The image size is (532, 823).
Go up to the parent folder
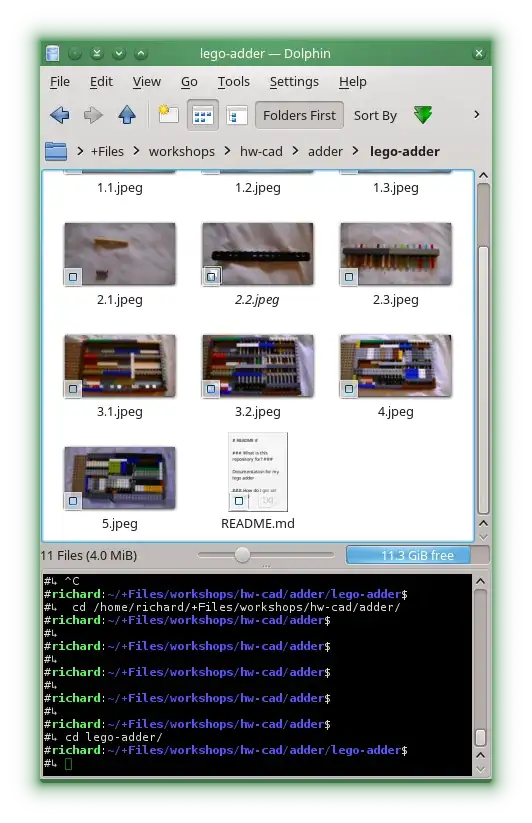pos(126,115)
